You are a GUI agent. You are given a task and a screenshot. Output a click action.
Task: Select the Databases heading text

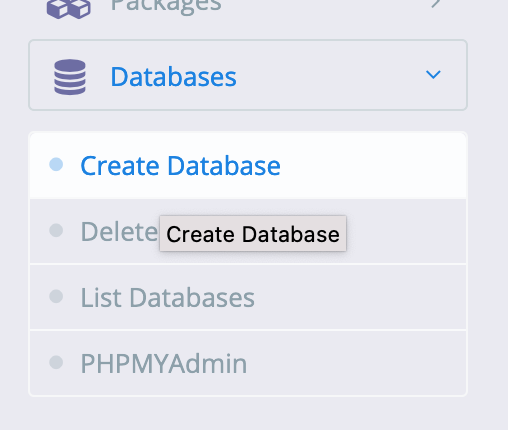[x=173, y=77]
